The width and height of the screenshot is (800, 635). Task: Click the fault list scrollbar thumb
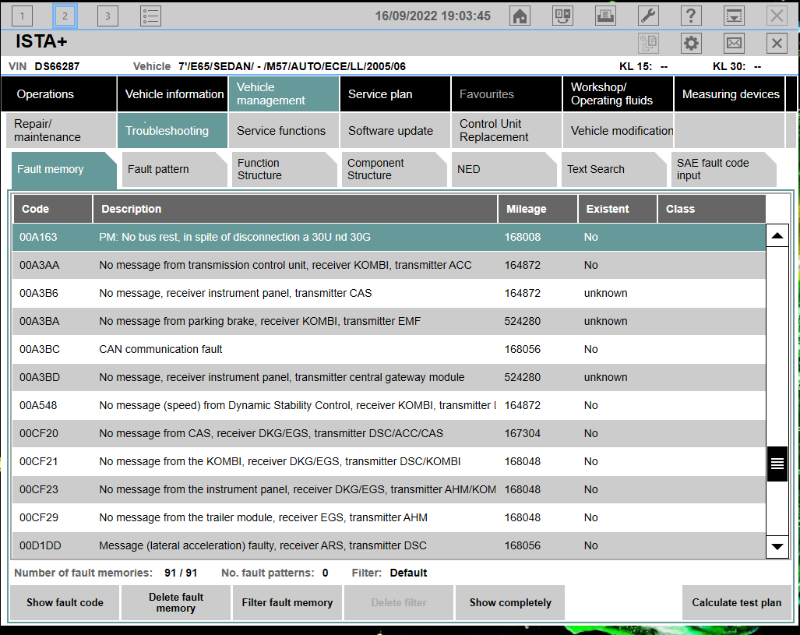click(777, 464)
